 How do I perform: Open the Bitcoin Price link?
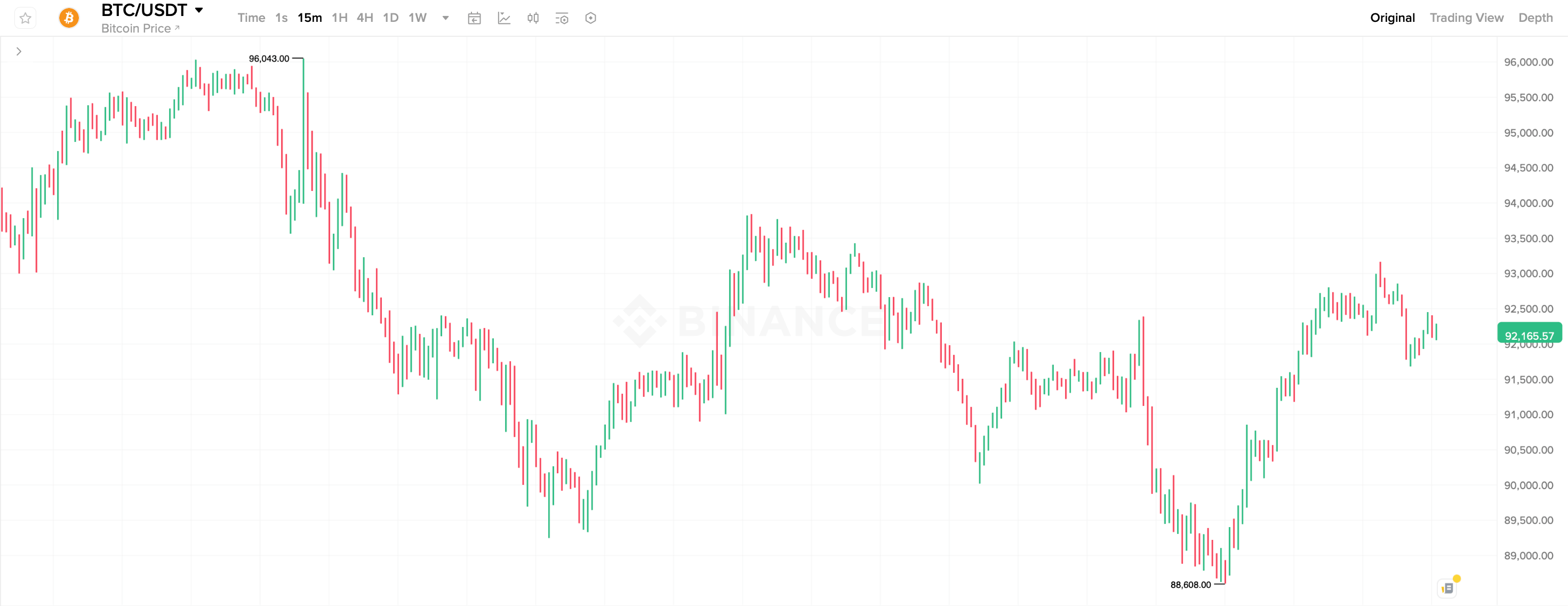140,29
